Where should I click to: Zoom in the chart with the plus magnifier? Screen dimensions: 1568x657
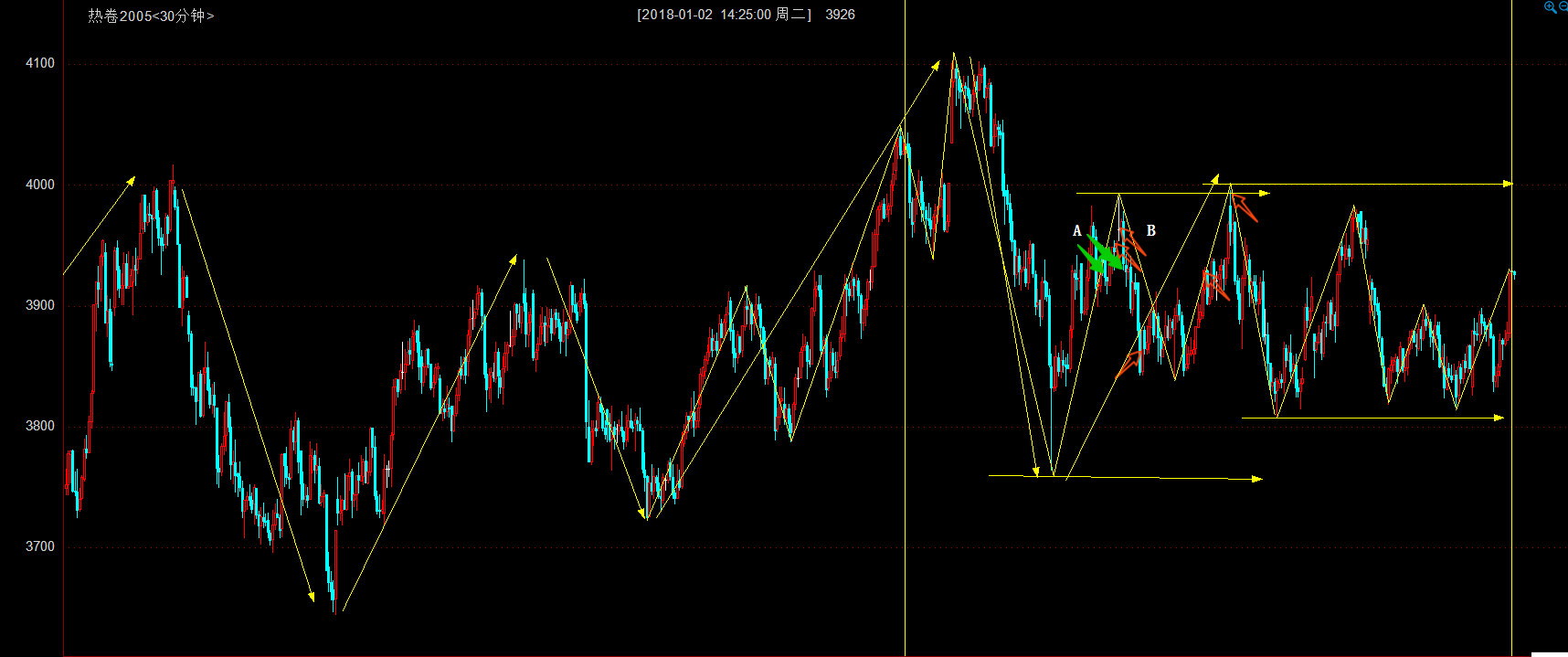pyautogui.click(x=1550, y=7)
